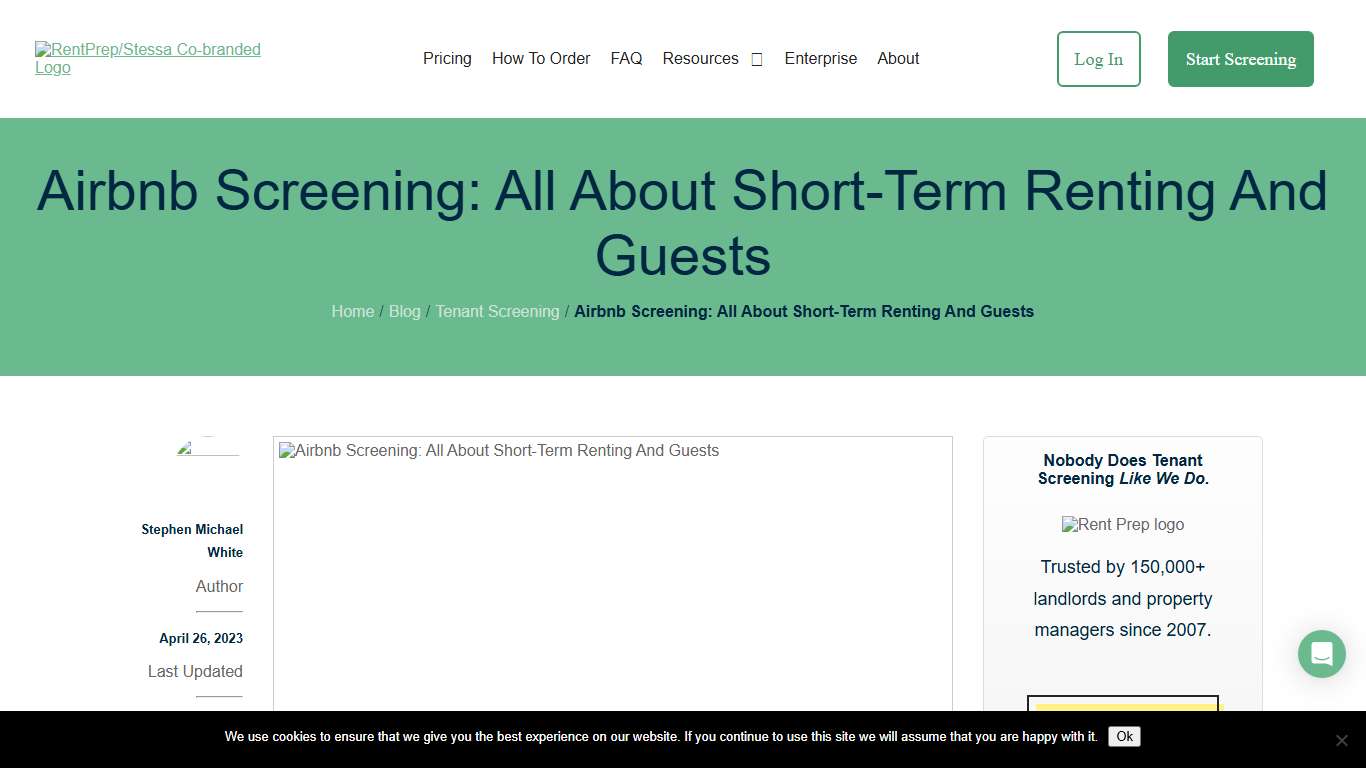Image resolution: width=1366 pixels, height=768 pixels.
Task: Click the Start Screening button
Action: [x=1240, y=59]
